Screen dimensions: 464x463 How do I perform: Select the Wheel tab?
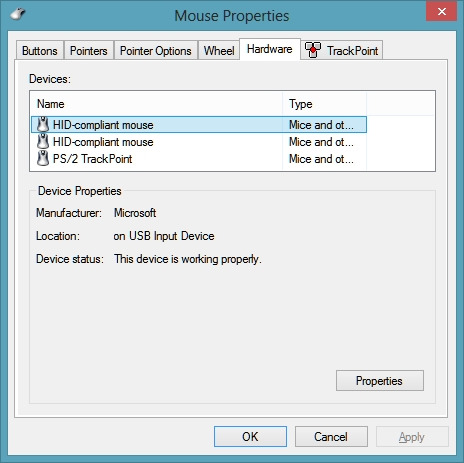[219, 51]
